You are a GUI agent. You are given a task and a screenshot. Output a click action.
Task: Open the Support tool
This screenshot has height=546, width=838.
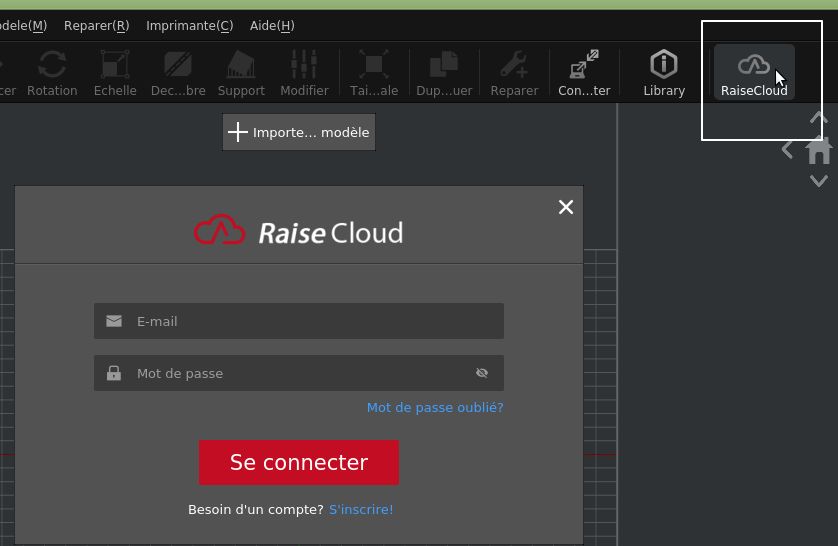coord(241,73)
